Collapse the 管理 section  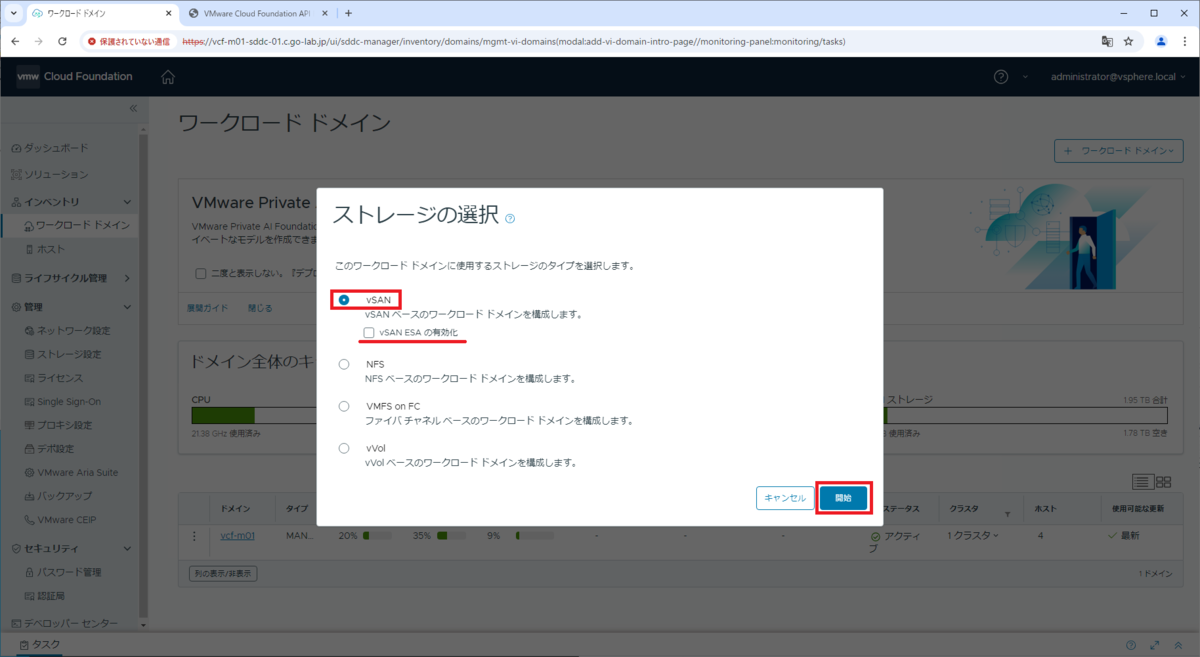(127, 307)
